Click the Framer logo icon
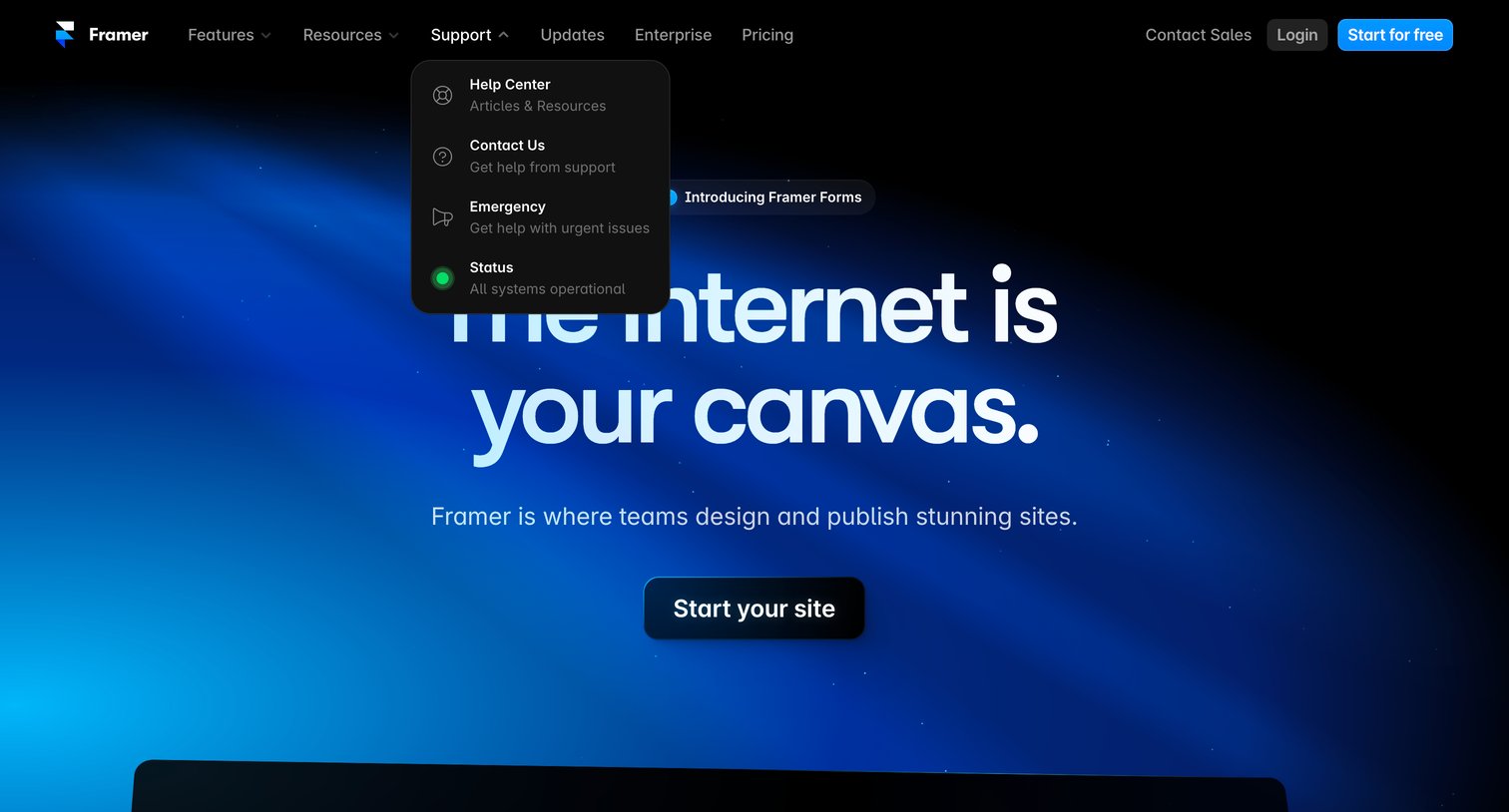1509x812 pixels. click(65, 34)
